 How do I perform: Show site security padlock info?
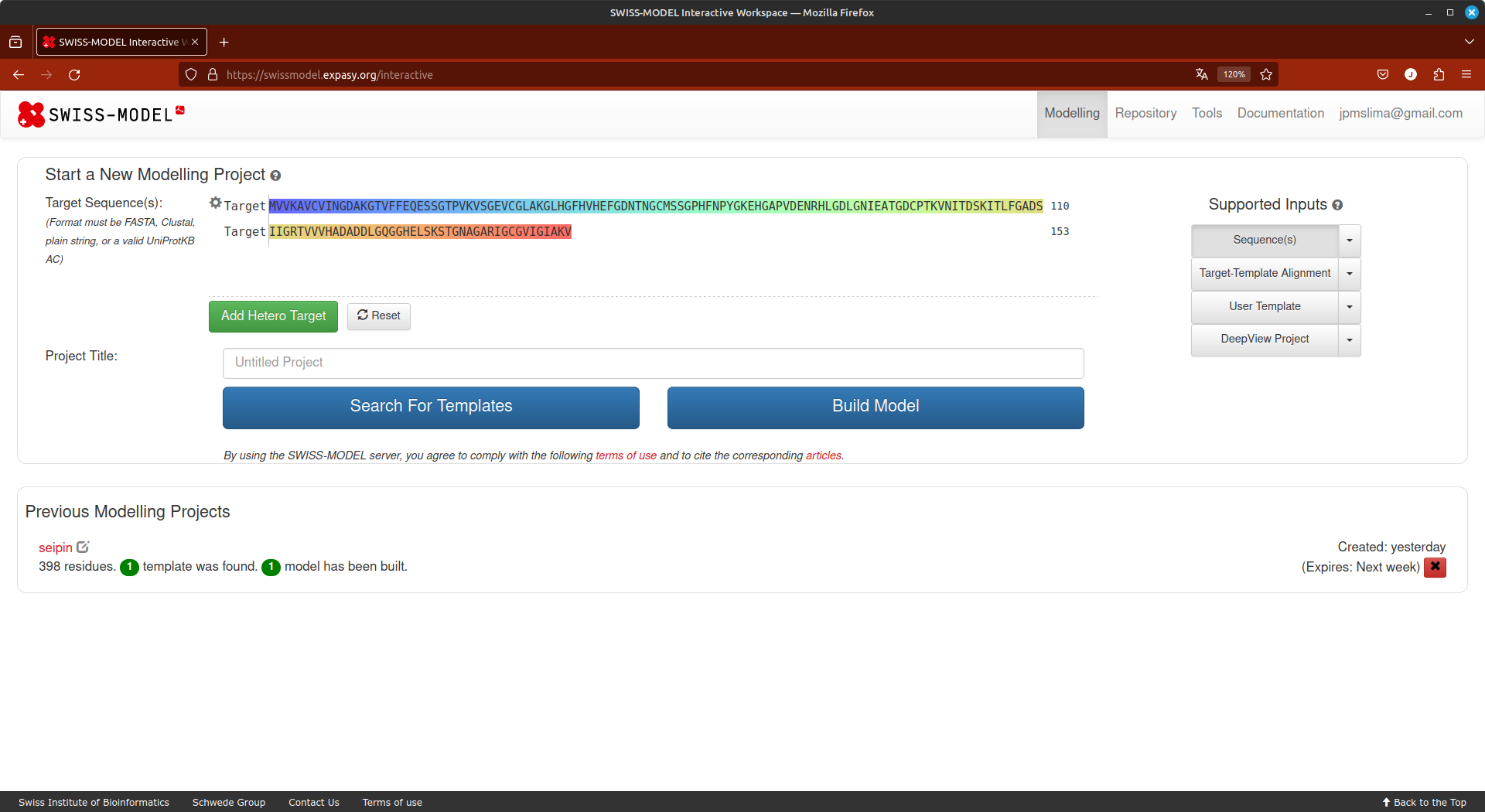pyautogui.click(x=213, y=74)
